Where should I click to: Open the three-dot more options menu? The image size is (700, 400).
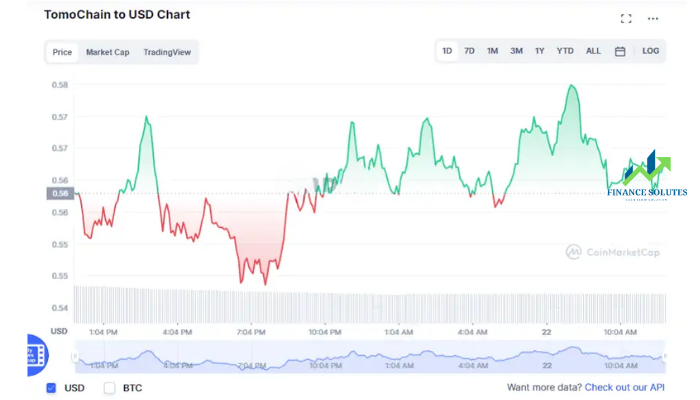[x=653, y=18]
